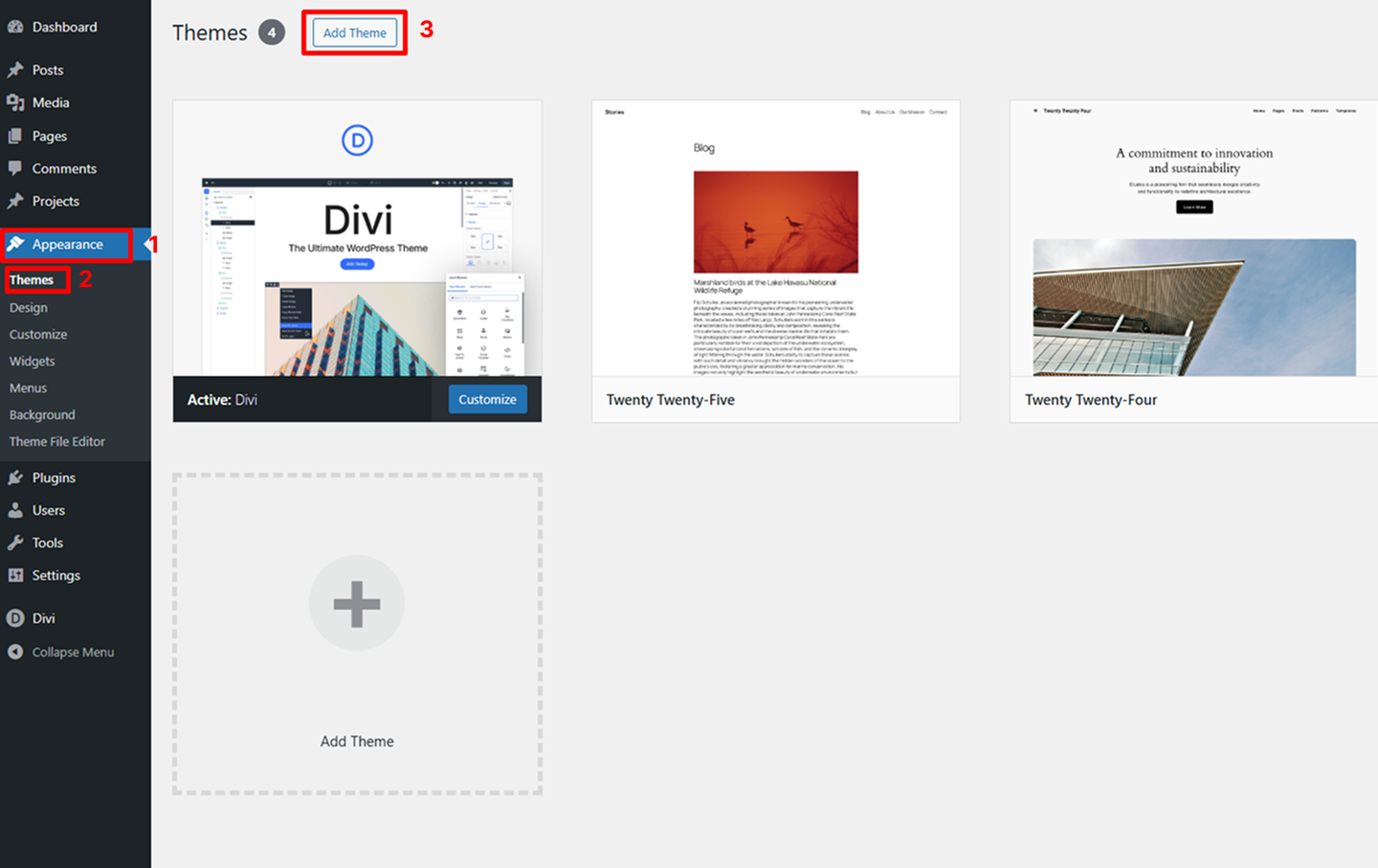Click the Users person icon
Viewport: 1378px width, 868px height.
[15, 510]
